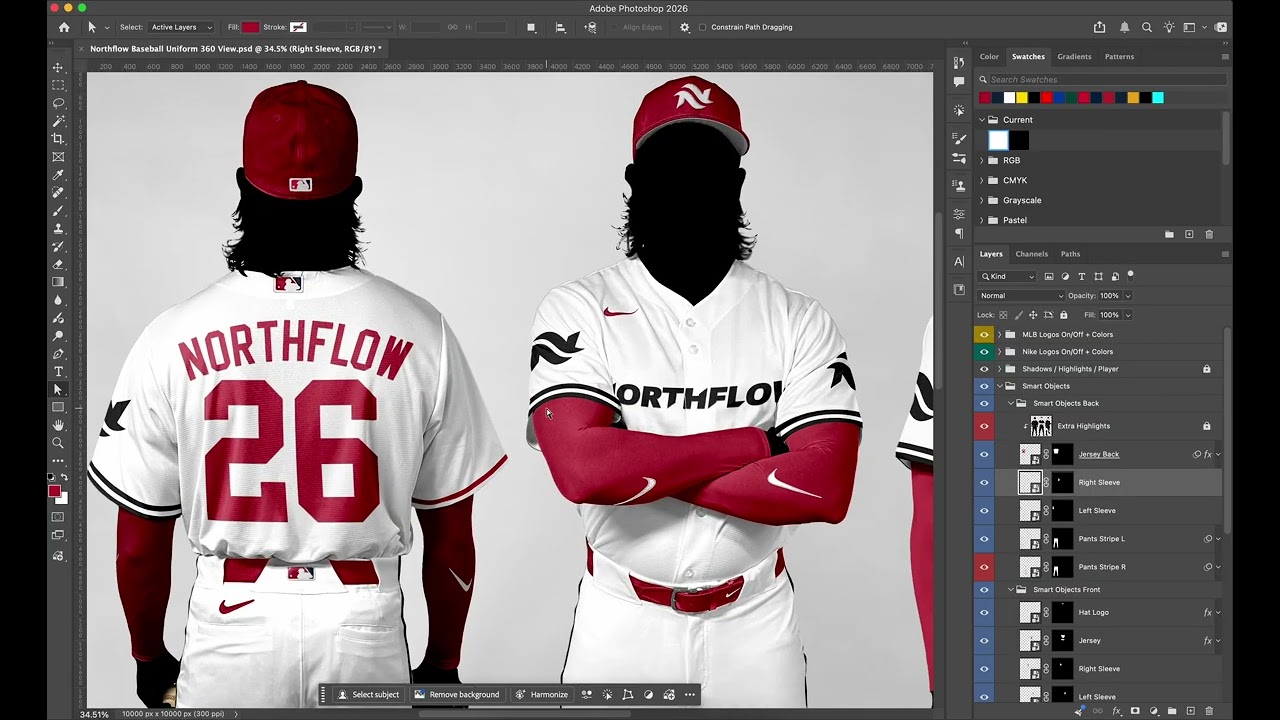
Task: Enable Constrain Path Dragging checkbox
Action: pos(703,27)
